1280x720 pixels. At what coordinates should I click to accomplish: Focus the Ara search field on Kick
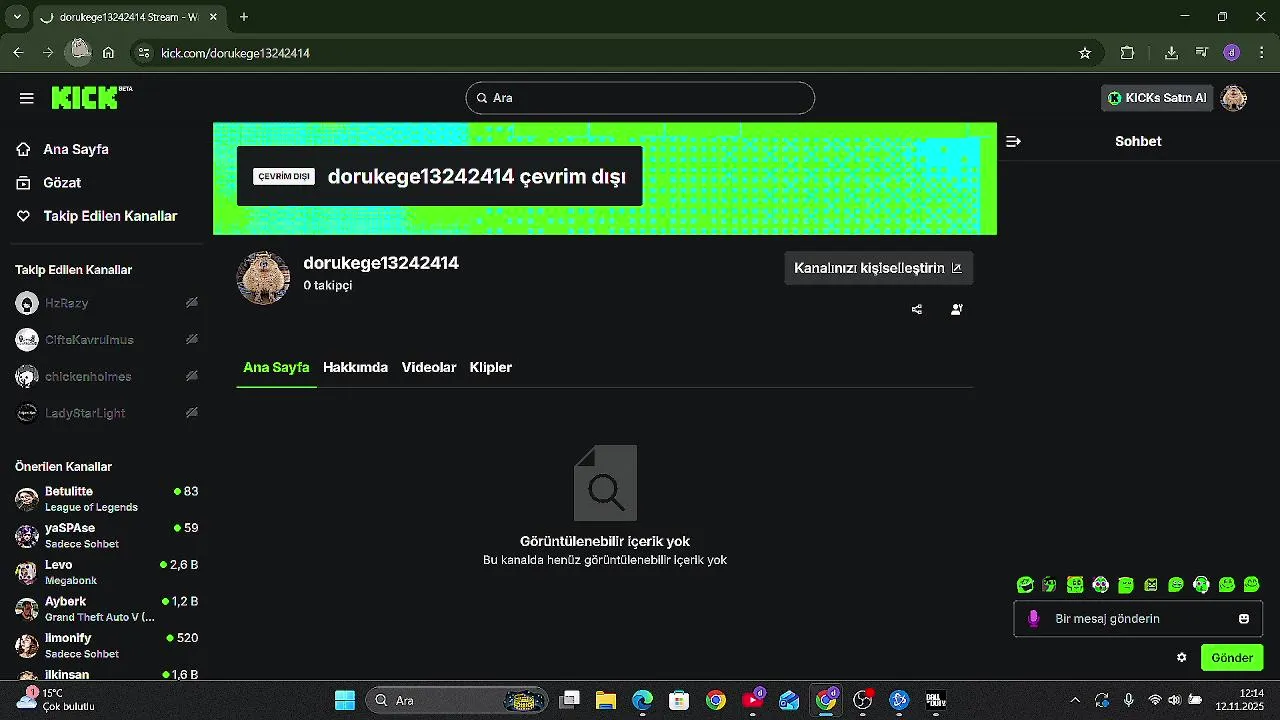coord(640,98)
